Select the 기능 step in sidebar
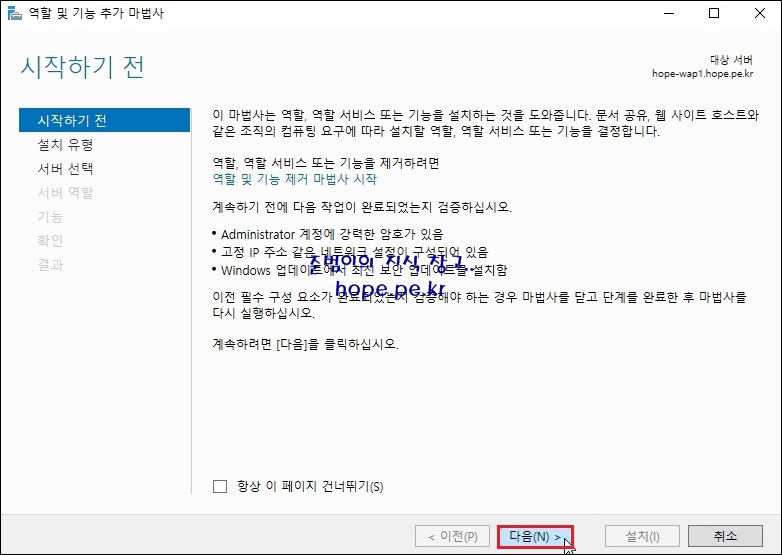The height and width of the screenshot is (555, 782). [50, 216]
